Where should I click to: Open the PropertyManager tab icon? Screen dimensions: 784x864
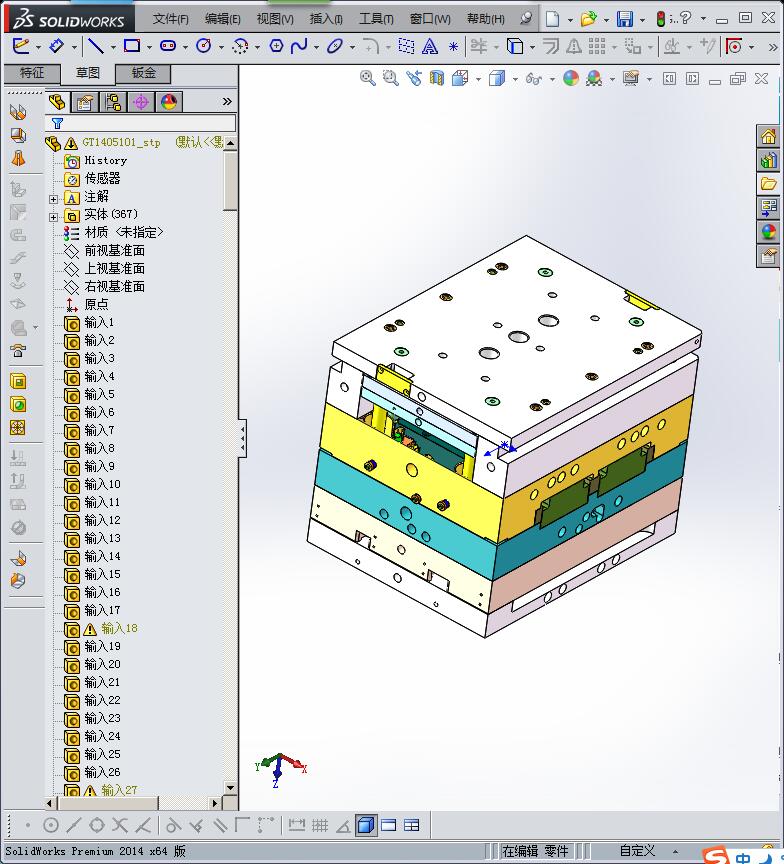(x=85, y=102)
